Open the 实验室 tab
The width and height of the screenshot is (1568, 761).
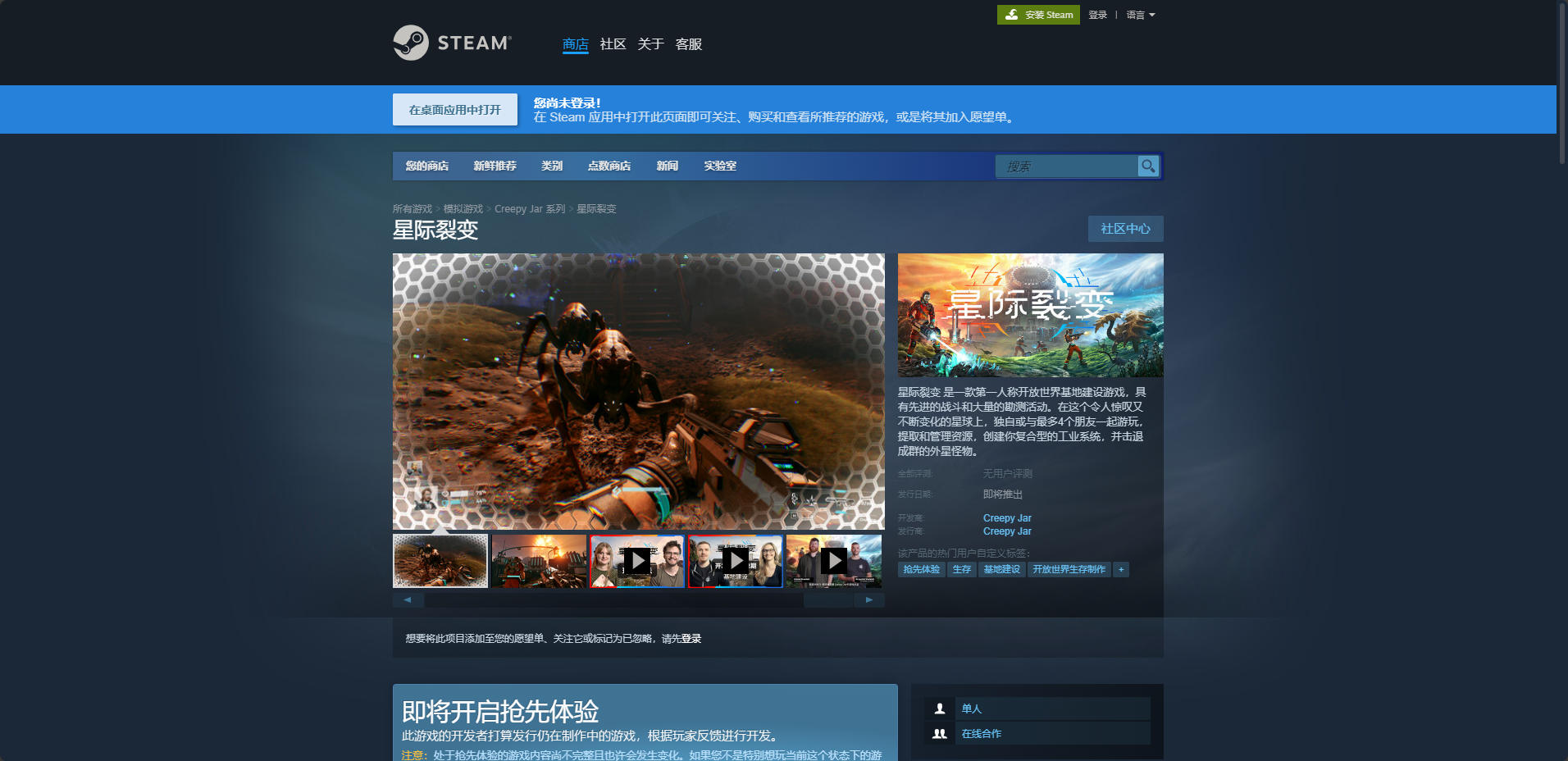(720, 166)
